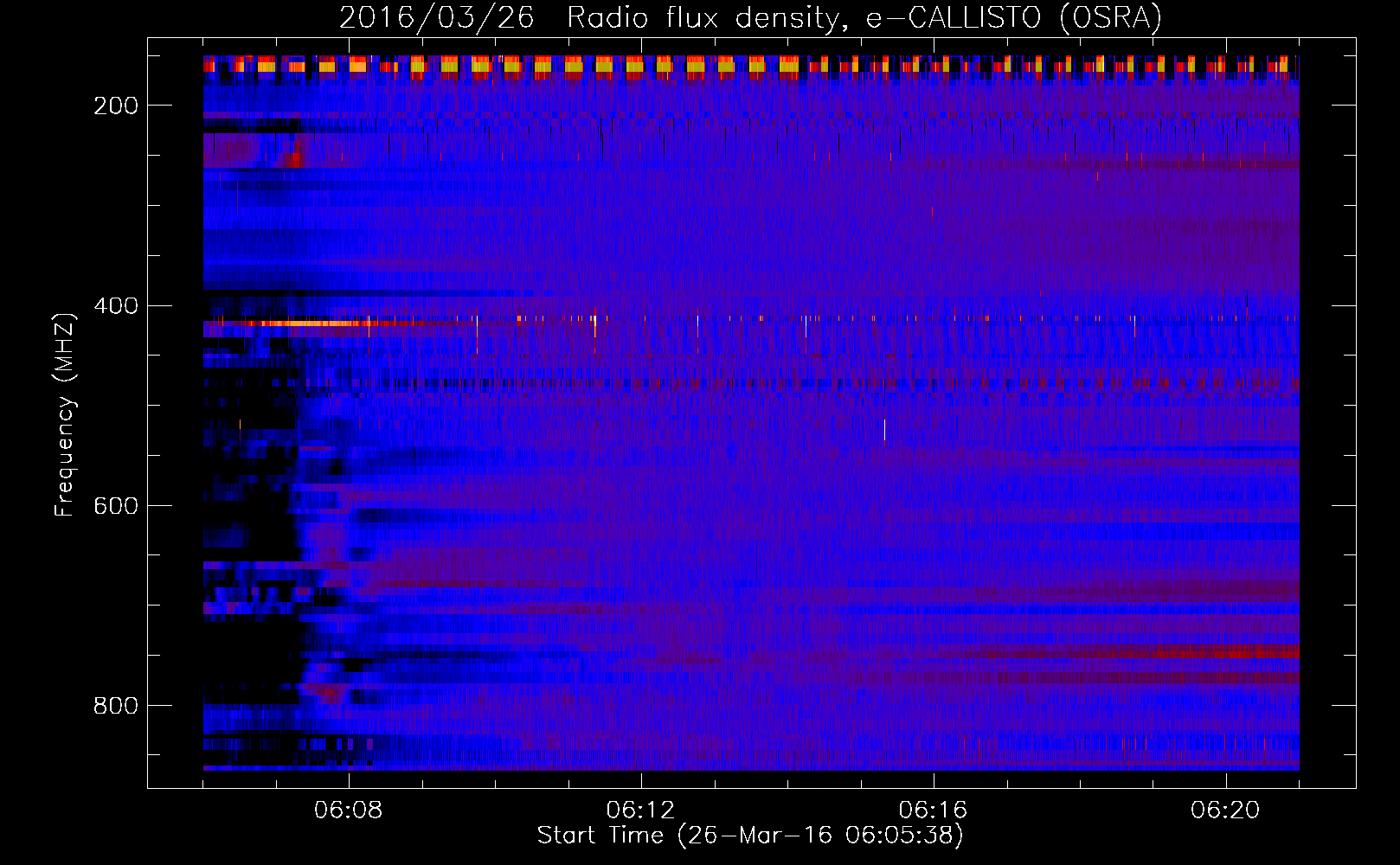Click the 06:16 time tick label
This screenshot has width=1400, height=865.
coord(934,811)
